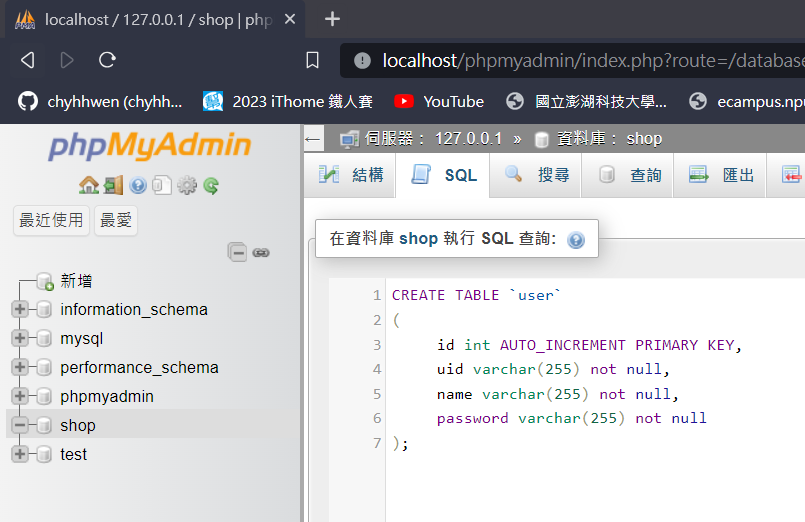
Task: Reload the navigation panel green arrow
Action: point(211,185)
